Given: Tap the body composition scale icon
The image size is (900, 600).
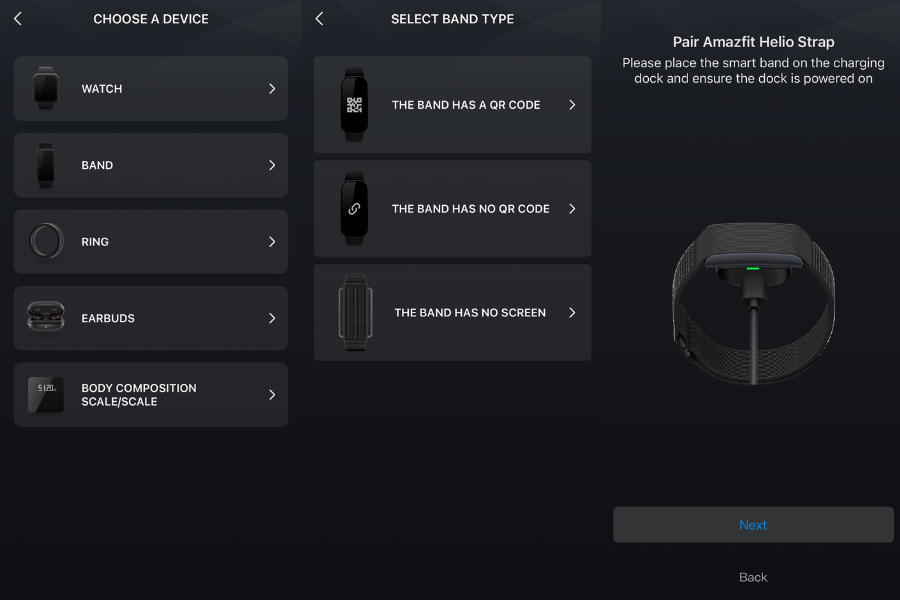Looking at the screenshot, I should click(46, 394).
